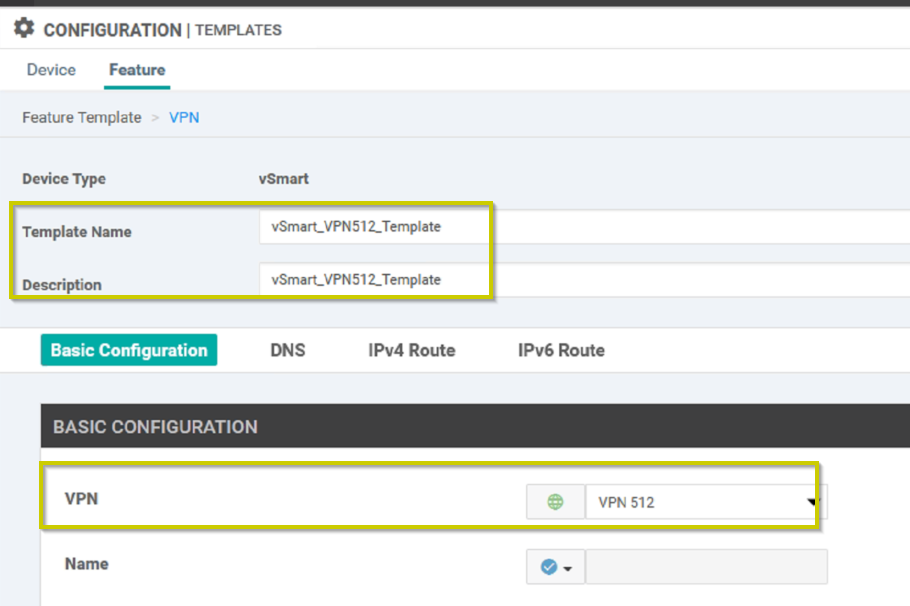Click the TEMPLATES heading text
The image size is (910, 606).
click(238, 30)
